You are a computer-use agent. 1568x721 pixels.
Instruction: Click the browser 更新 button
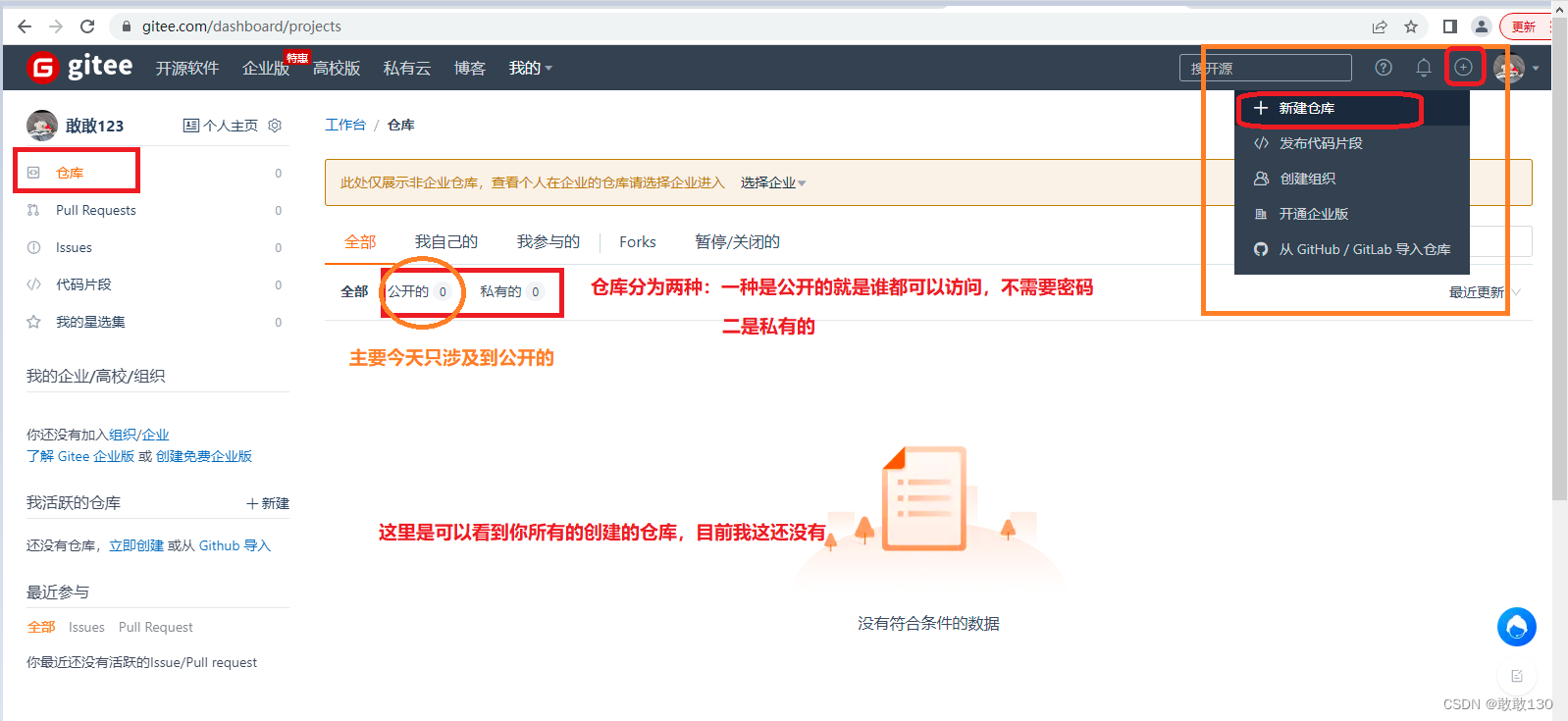tap(1524, 26)
